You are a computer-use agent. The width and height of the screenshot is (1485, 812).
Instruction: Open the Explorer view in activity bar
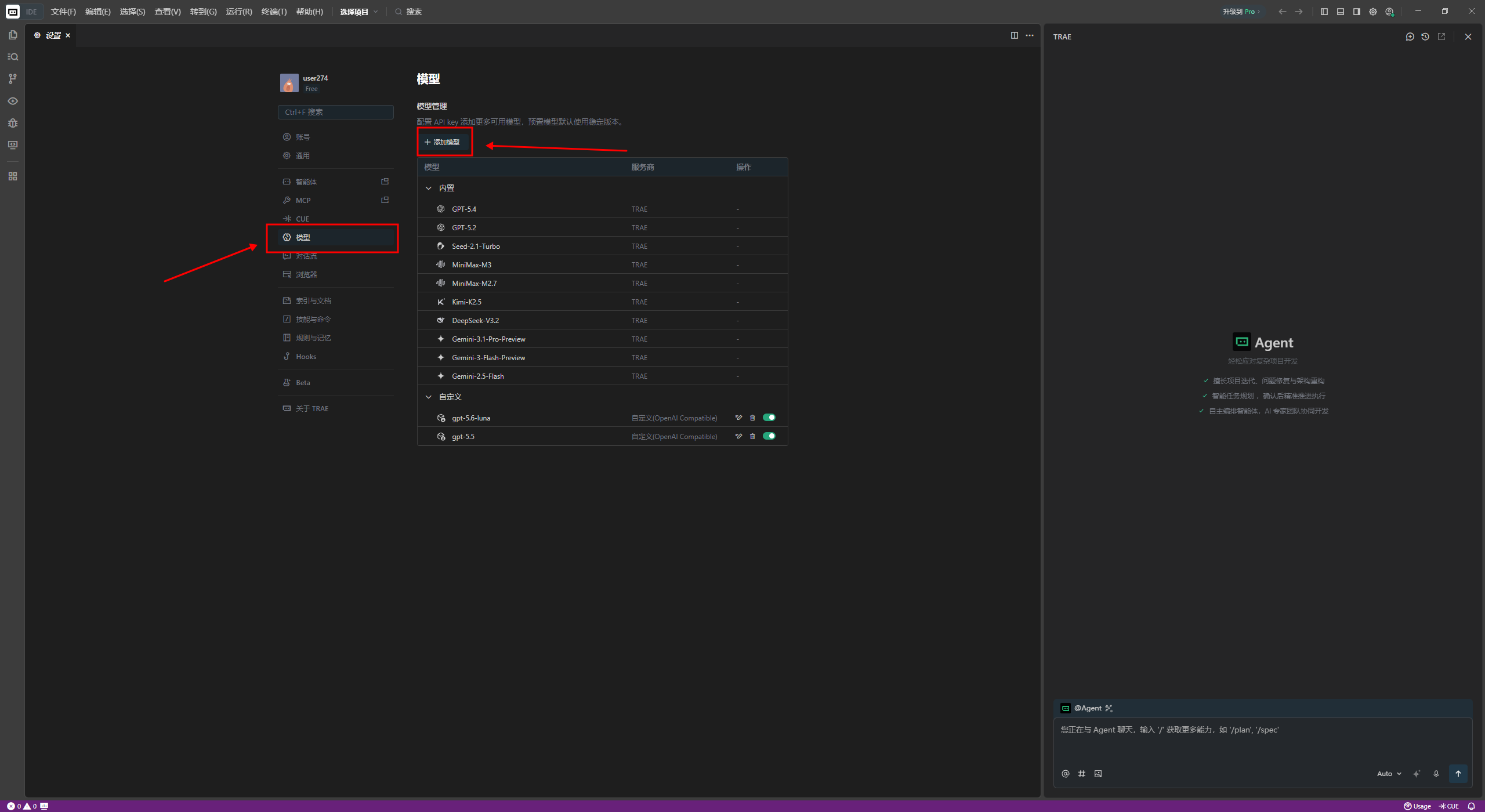[x=13, y=35]
